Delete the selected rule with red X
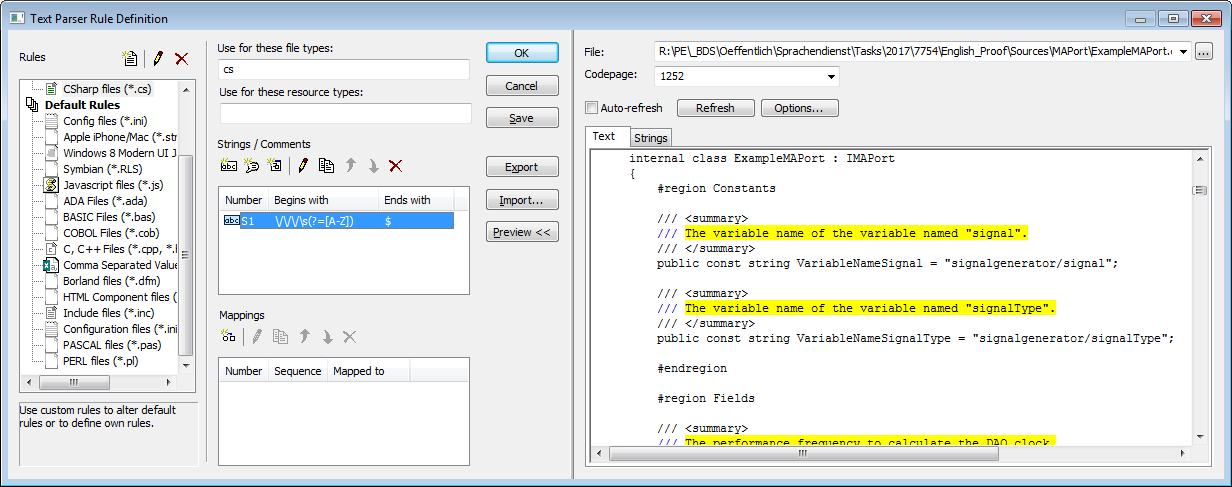This screenshot has height=487, width=1232. coord(181,59)
